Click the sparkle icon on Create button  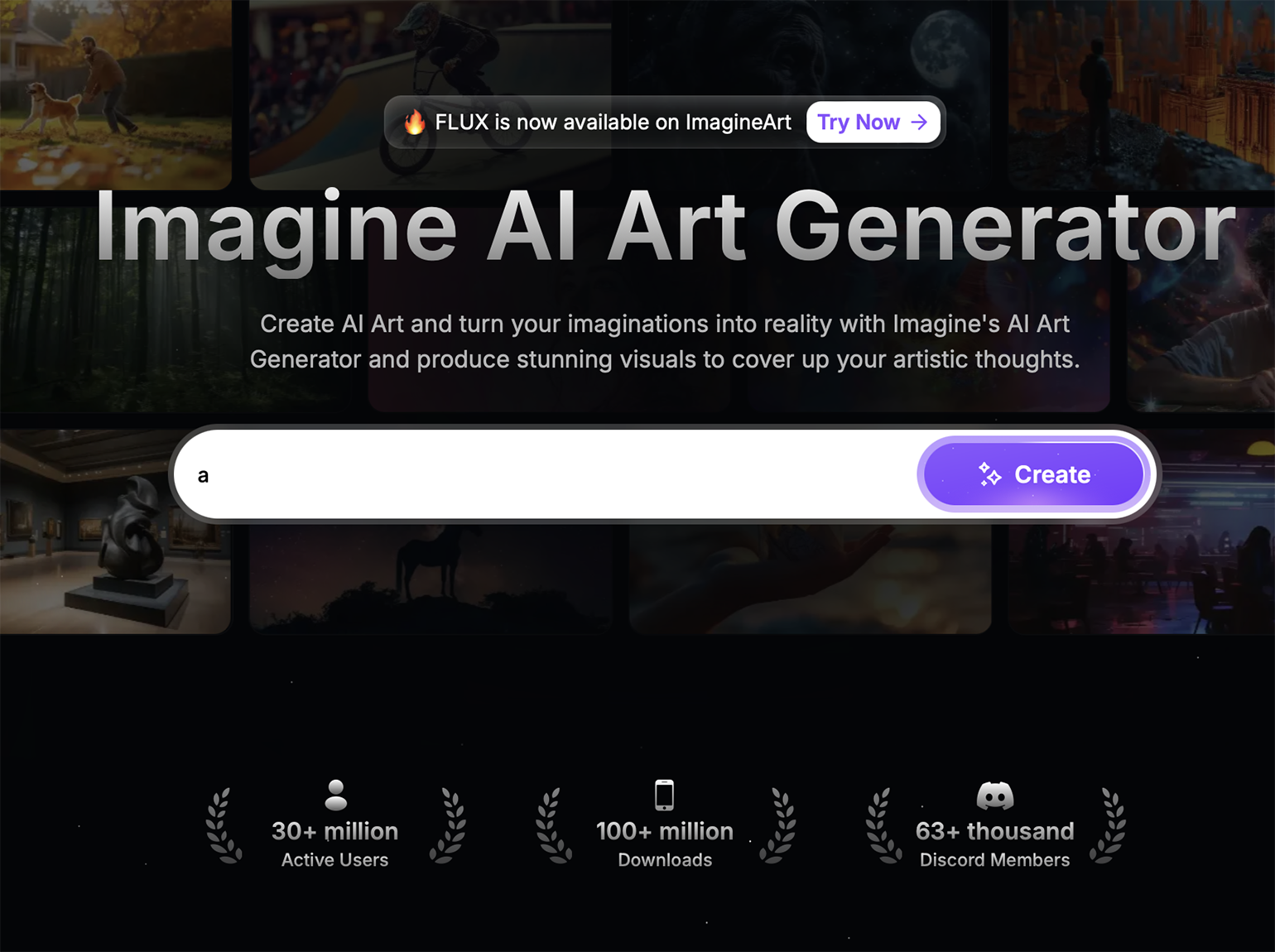click(x=990, y=474)
